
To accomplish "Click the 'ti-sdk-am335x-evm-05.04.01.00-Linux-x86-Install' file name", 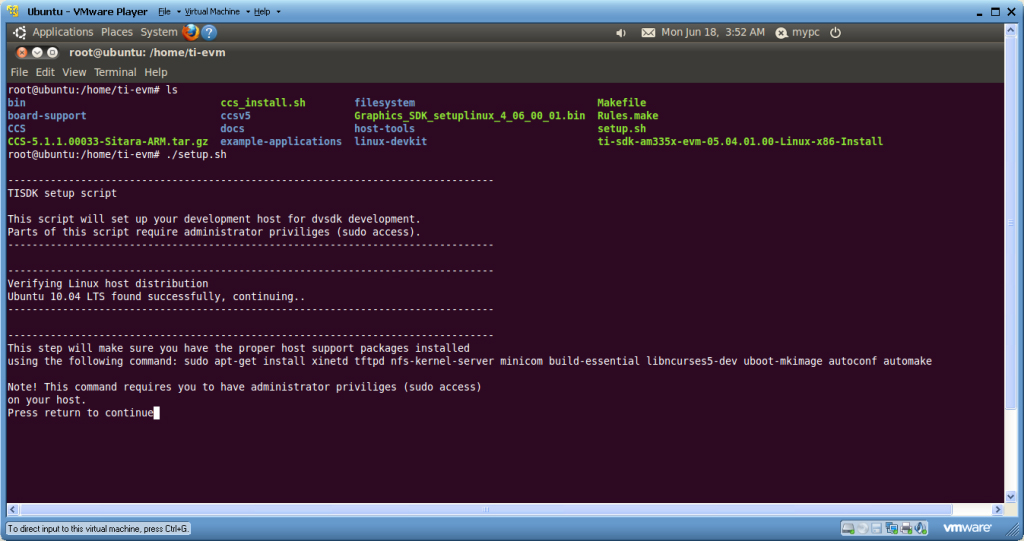I will tap(740, 141).
